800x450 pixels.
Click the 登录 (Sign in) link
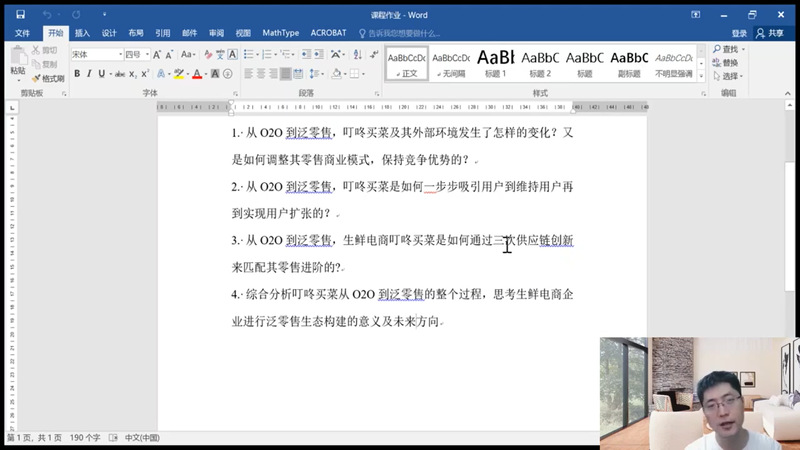pyautogui.click(x=739, y=33)
